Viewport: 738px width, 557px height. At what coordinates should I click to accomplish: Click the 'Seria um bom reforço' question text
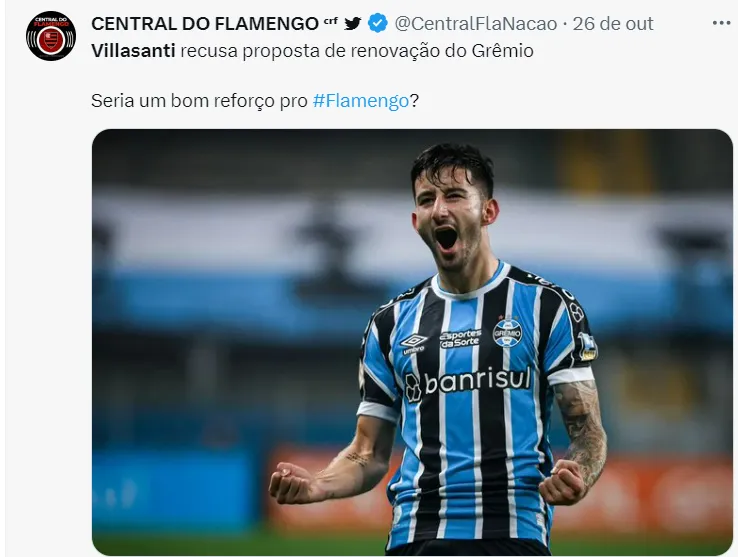(x=255, y=100)
